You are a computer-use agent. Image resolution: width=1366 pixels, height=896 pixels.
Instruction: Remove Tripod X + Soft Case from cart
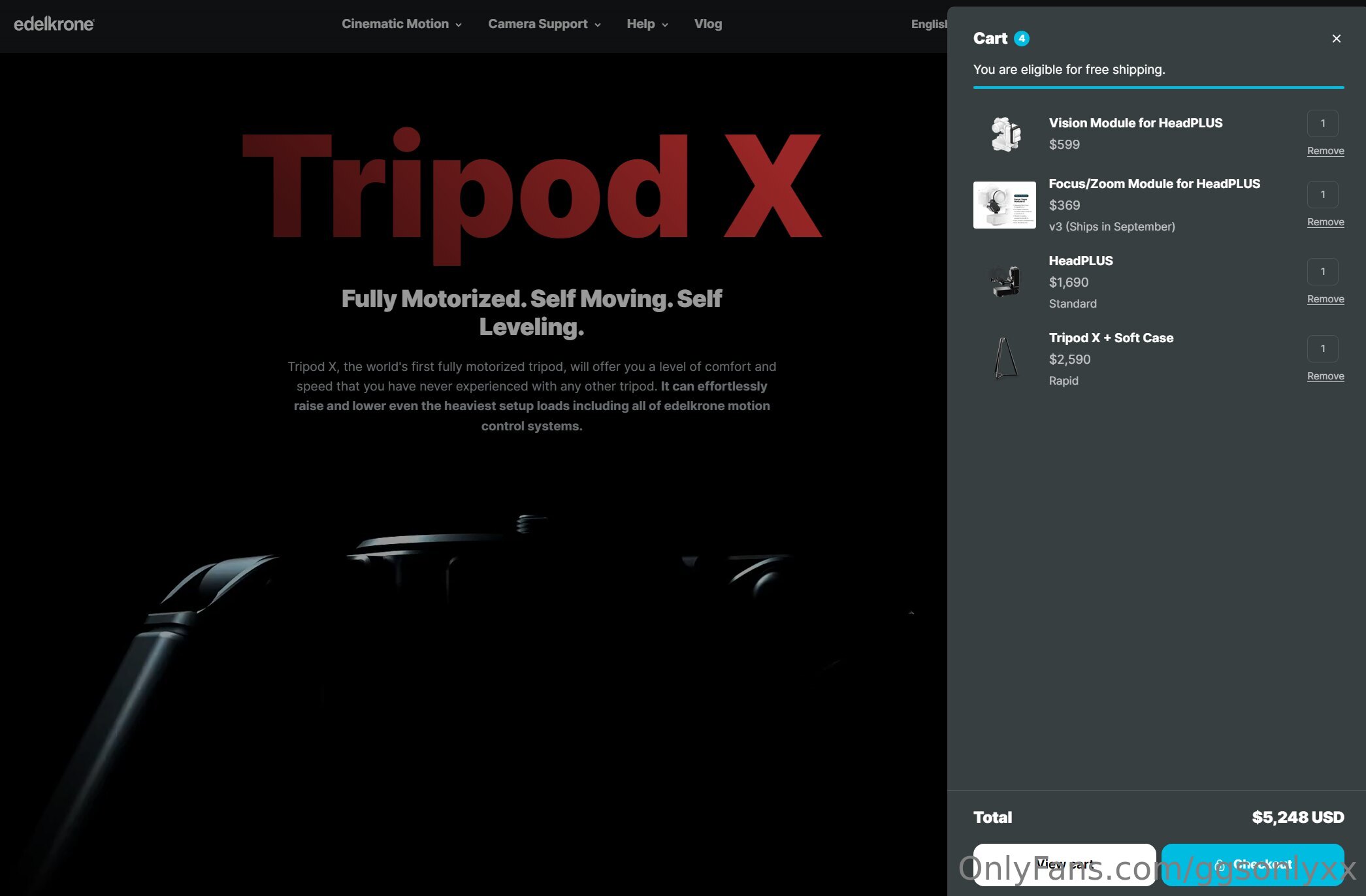[1325, 376]
